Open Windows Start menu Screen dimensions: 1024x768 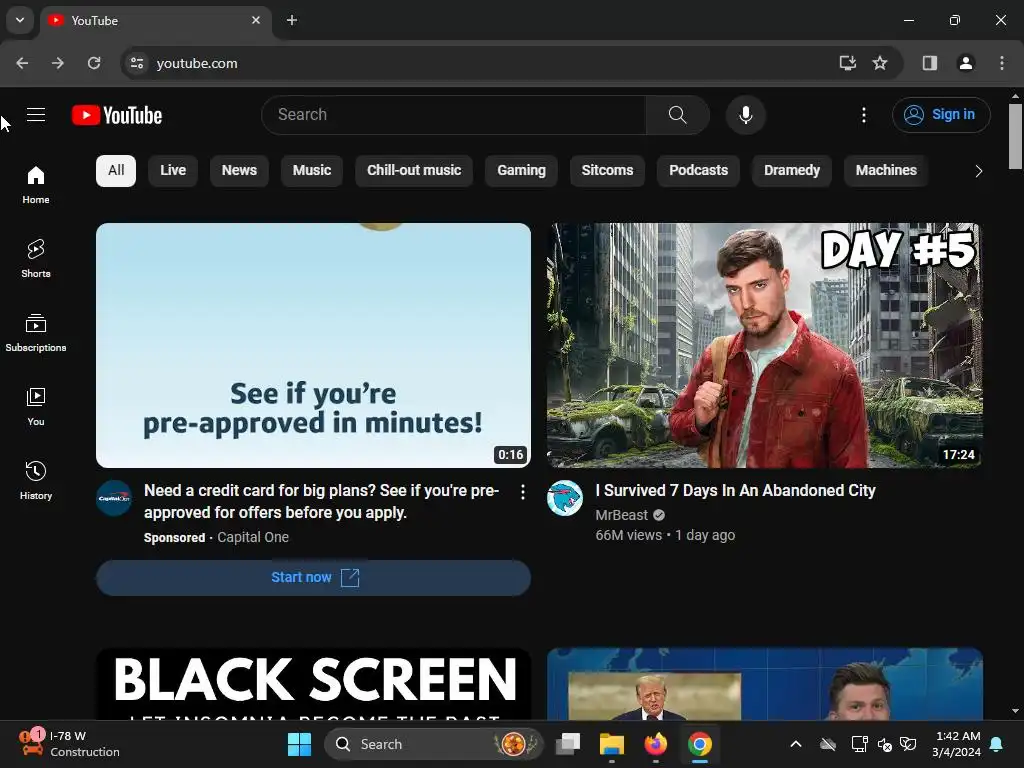coord(299,744)
